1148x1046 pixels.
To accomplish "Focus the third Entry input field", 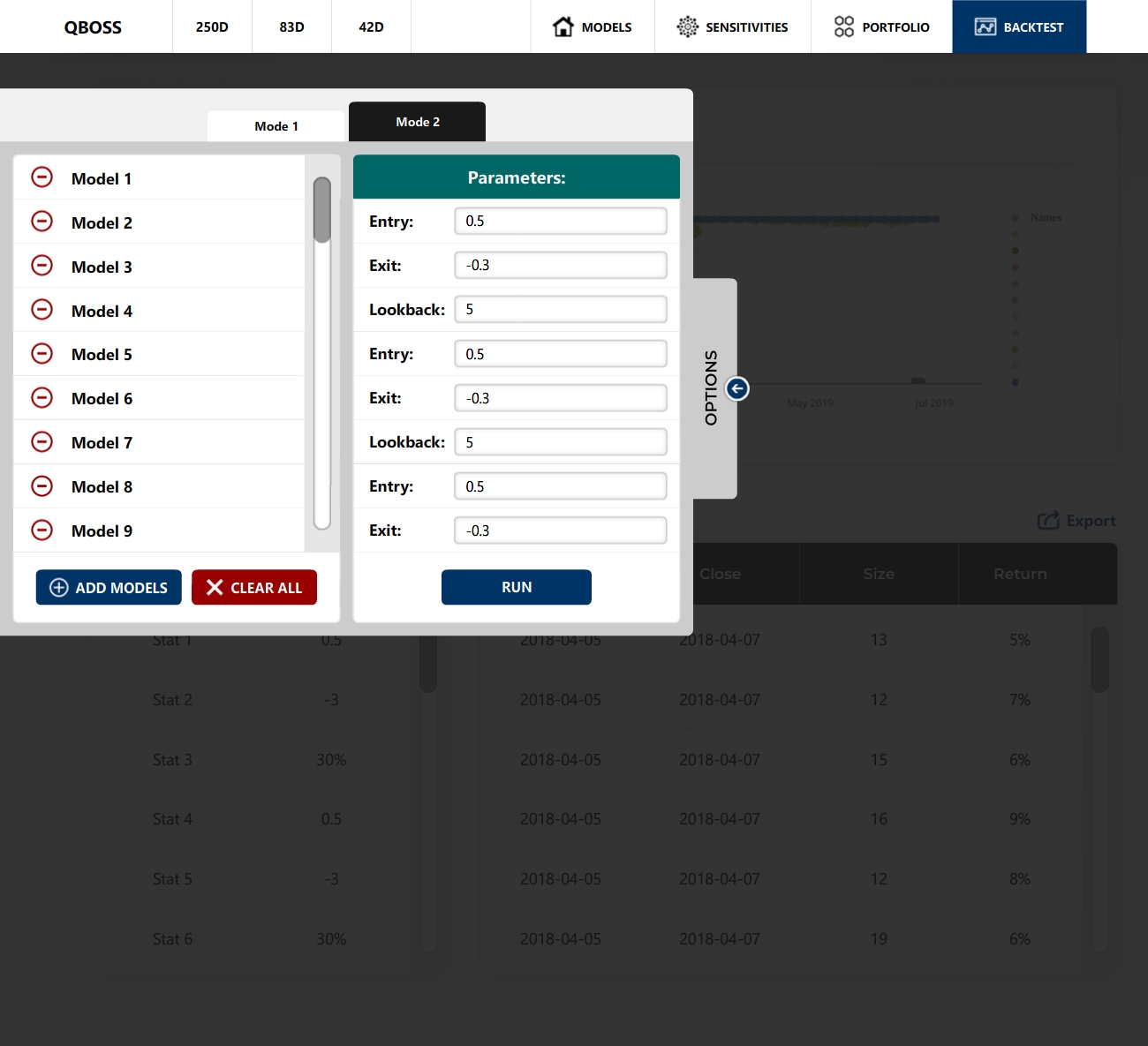I will (x=561, y=486).
